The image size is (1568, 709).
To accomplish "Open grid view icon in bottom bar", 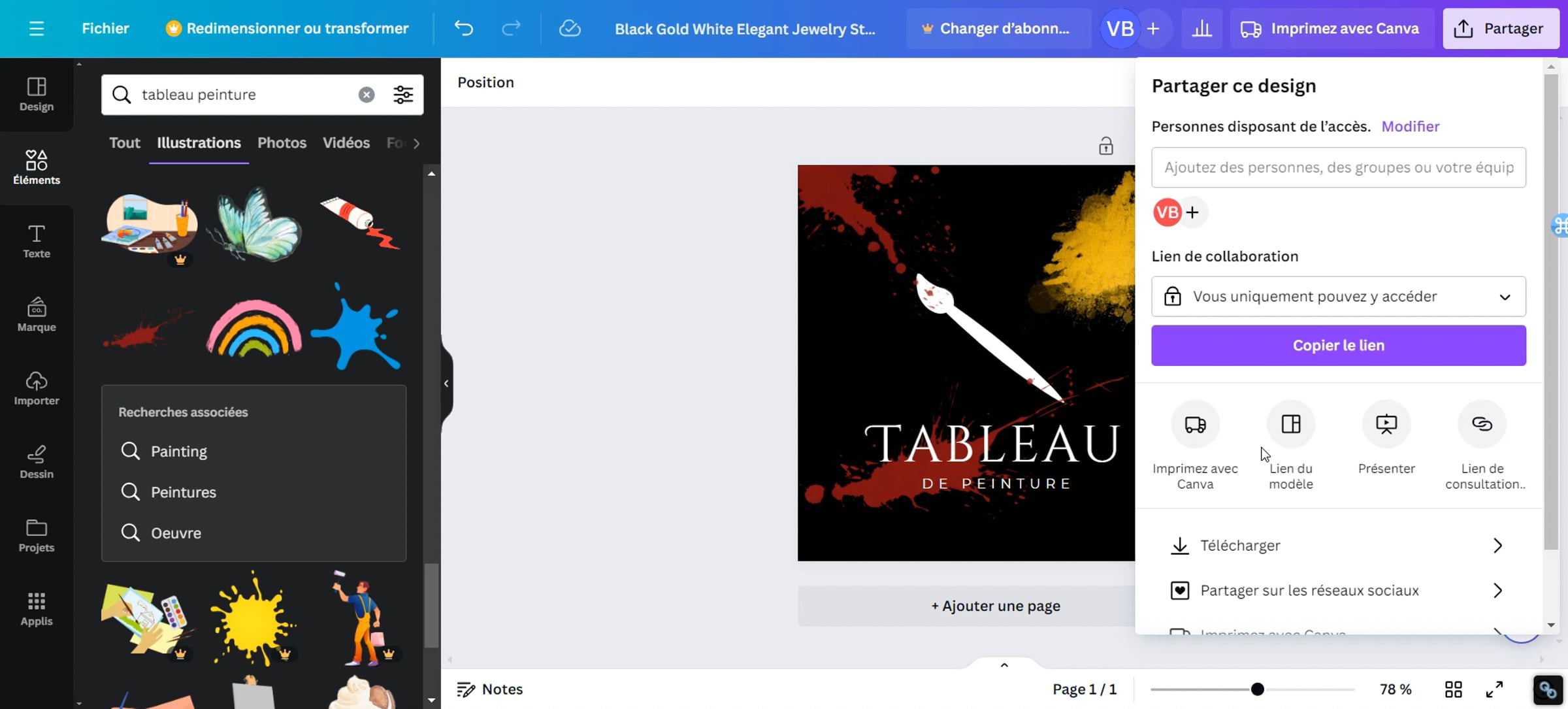I will 1453,689.
